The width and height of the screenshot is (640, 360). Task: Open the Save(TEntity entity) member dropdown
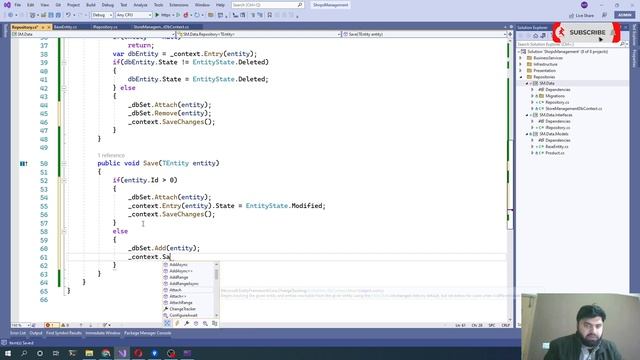(424, 34)
